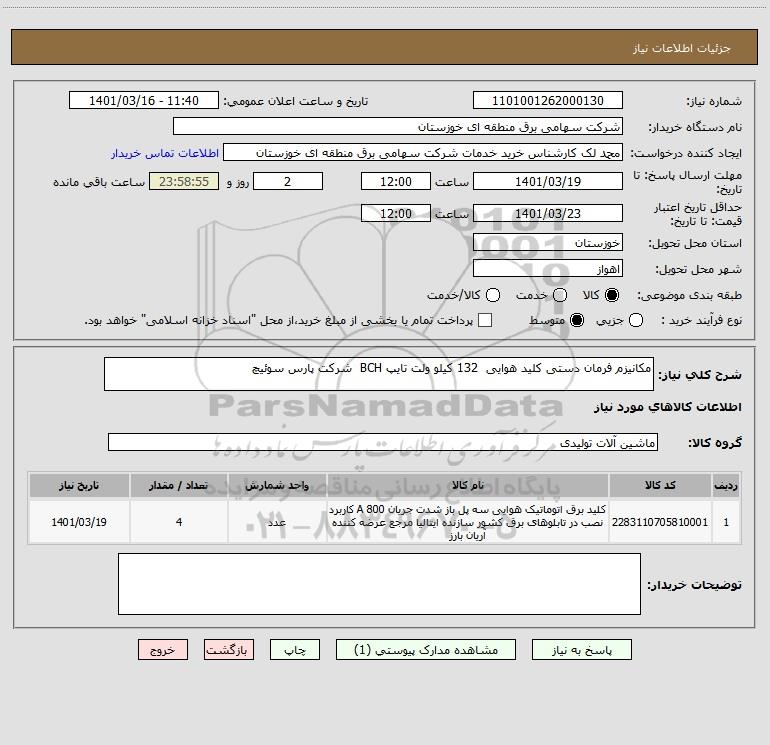This screenshot has width=770, height=745.
Task: Click the buyer notes text area
Action: point(379,584)
